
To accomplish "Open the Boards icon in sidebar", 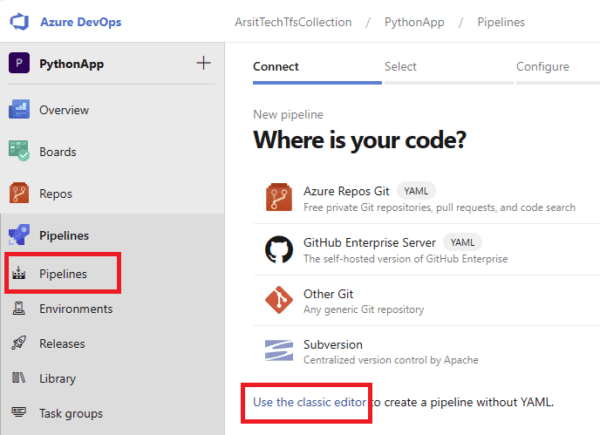I will tap(19, 151).
